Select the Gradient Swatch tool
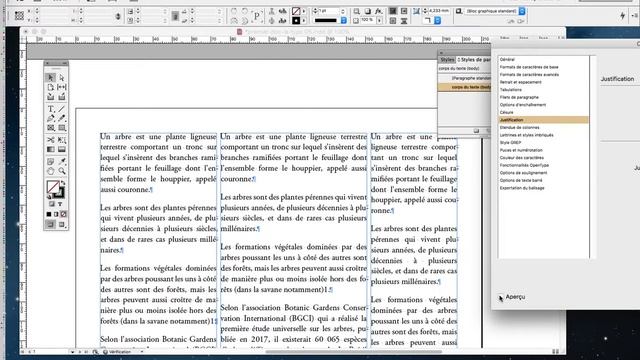This screenshot has height=360, width=640. pos(51,150)
